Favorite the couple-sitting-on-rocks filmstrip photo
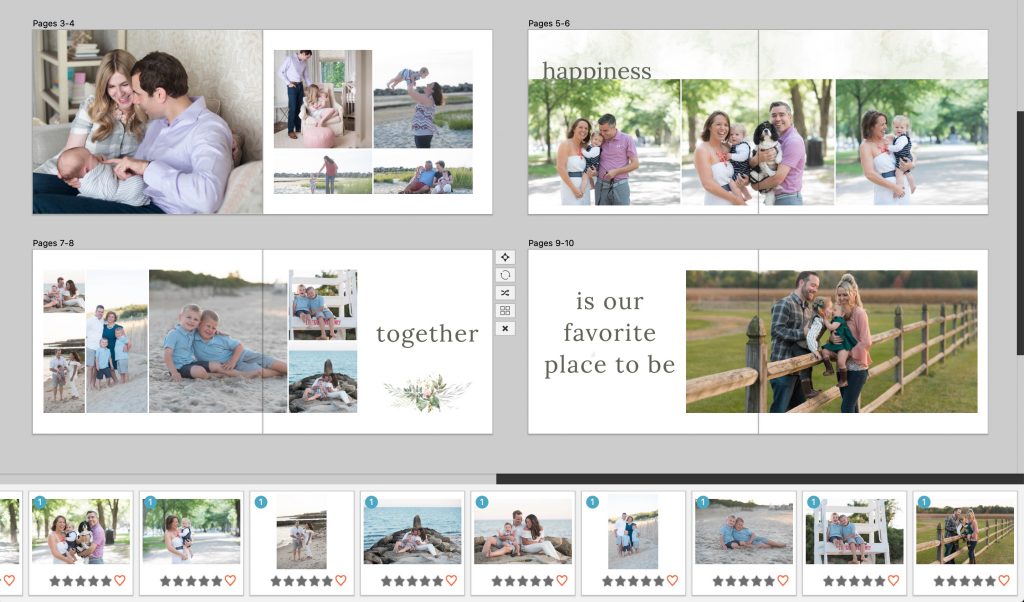The image size is (1024, 602). pyautogui.click(x=562, y=580)
